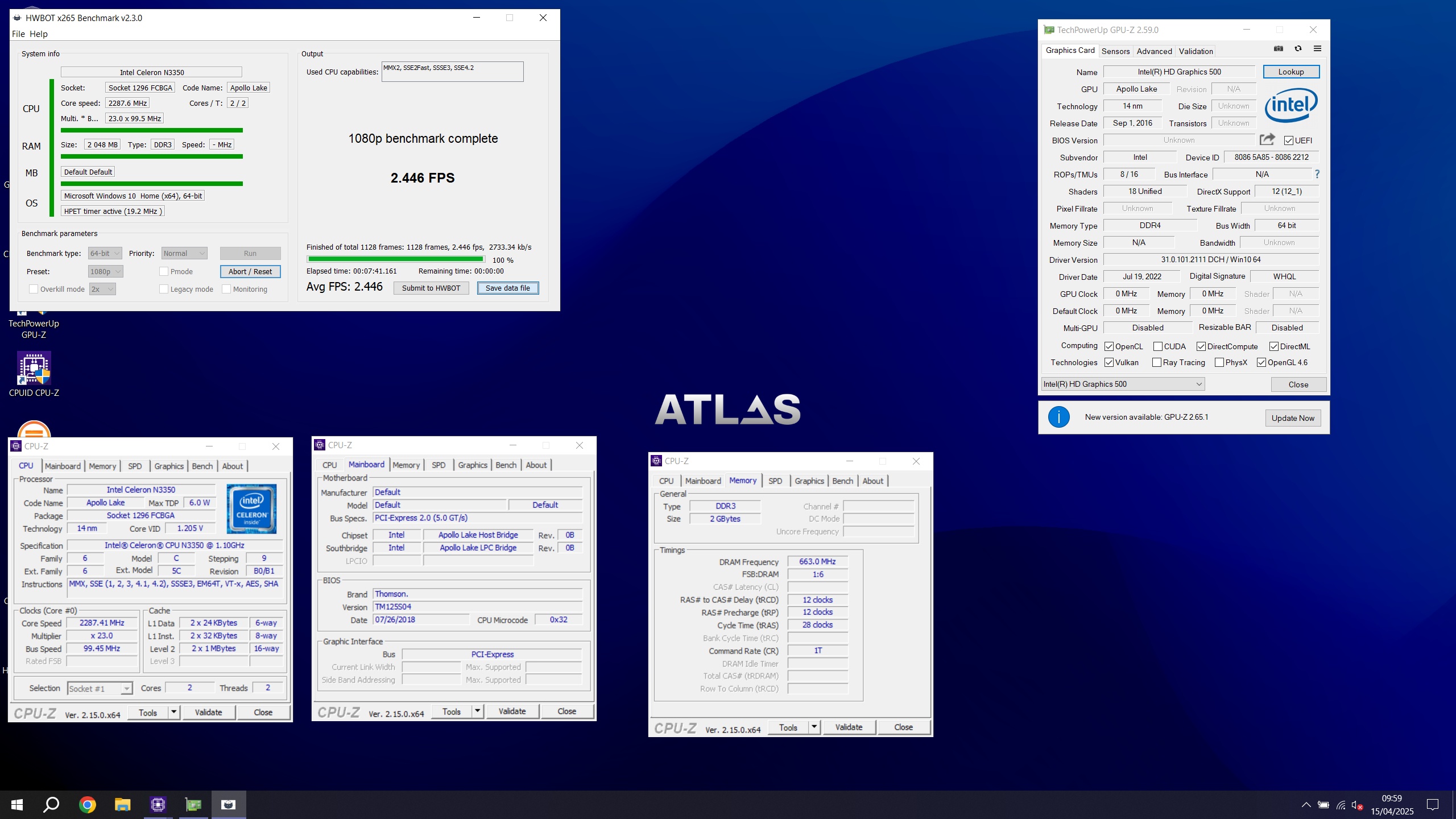Toggle the Ray Tracing checkbox
Image resolution: width=1456 pixels, height=819 pixels.
tap(1157, 362)
